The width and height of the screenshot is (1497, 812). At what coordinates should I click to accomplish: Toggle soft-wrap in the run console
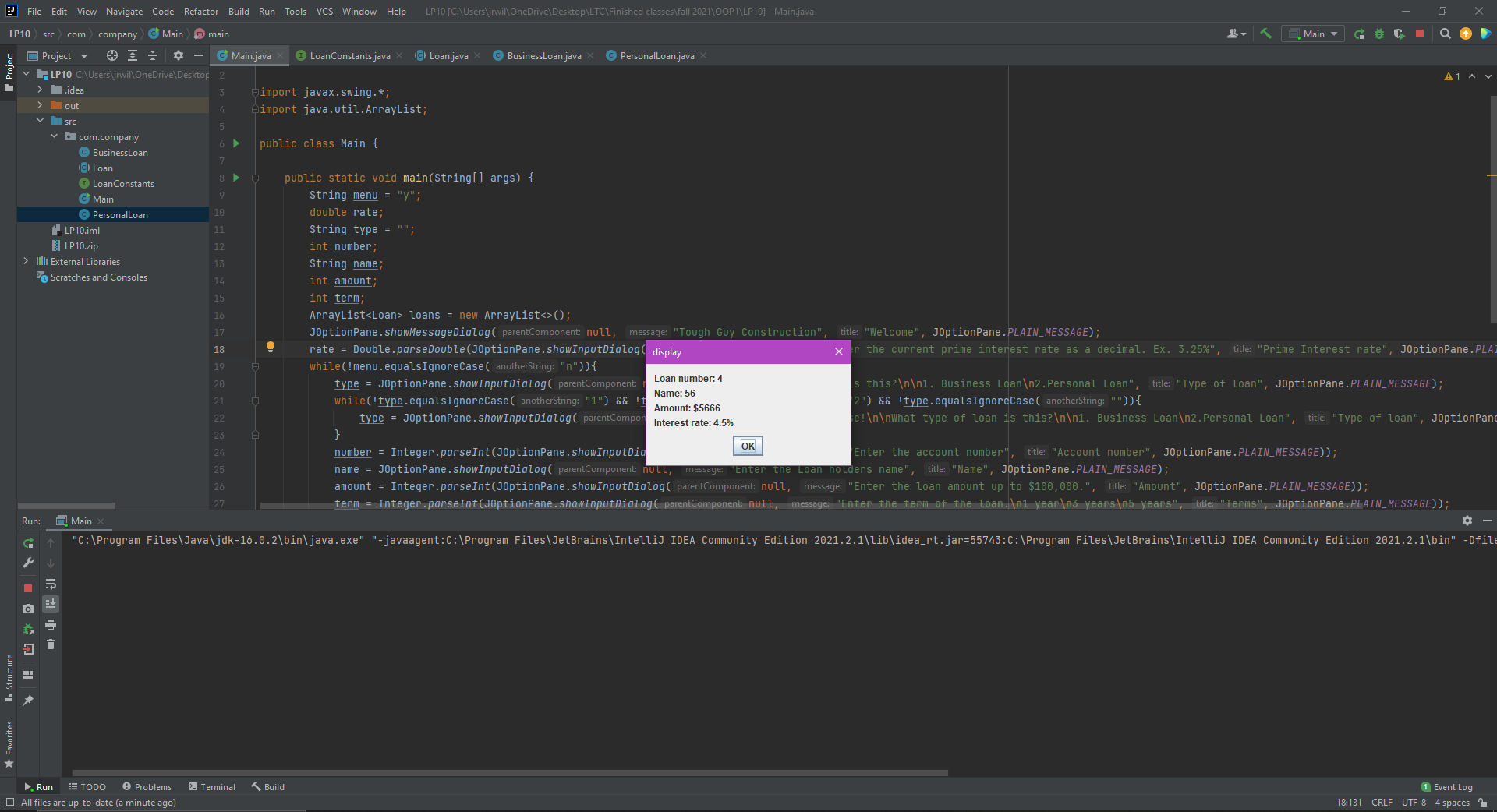click(x=51, y=585)
